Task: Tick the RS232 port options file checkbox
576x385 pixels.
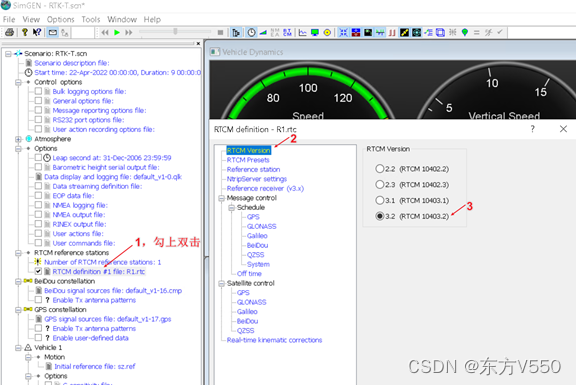Action: tap(38, 120)
